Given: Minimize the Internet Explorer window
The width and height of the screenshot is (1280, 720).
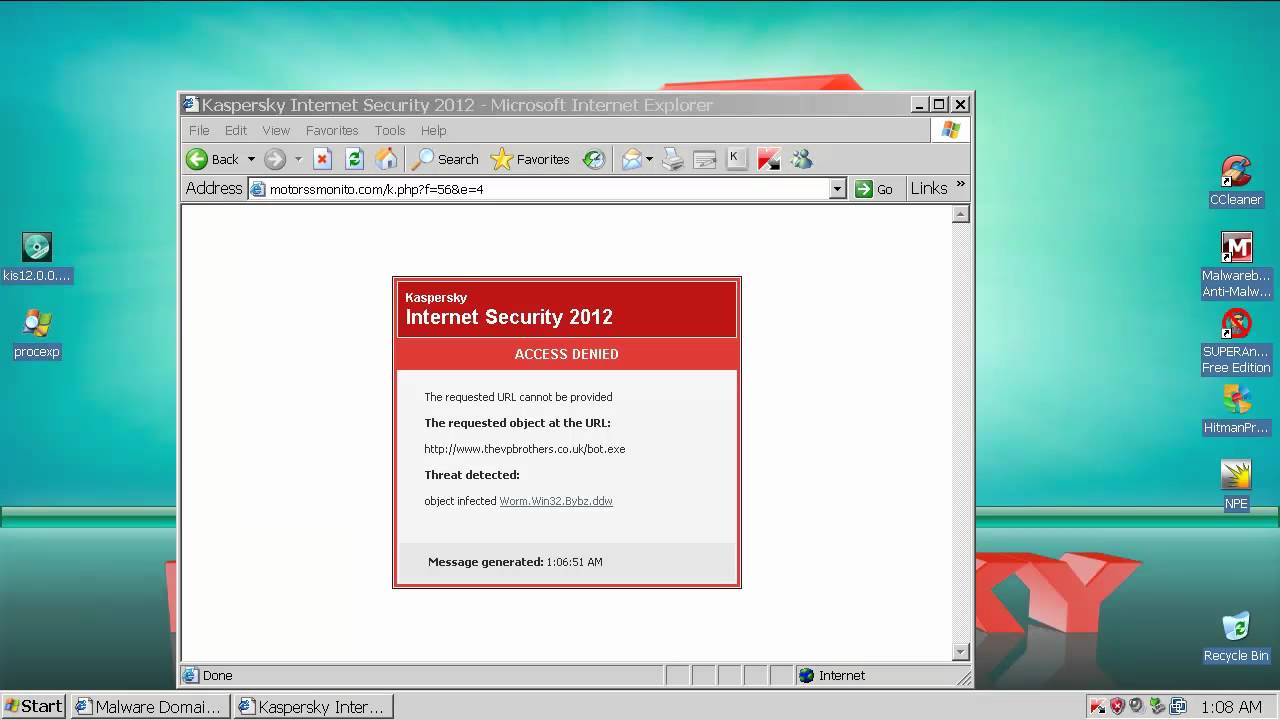Looking at the screenshot, I should coord(920,104).
